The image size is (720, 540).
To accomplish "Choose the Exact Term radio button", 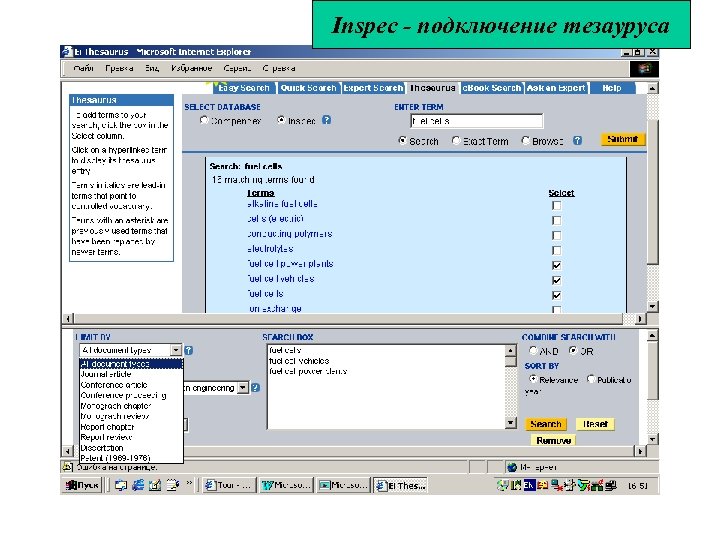I will (x=456, y=141).
